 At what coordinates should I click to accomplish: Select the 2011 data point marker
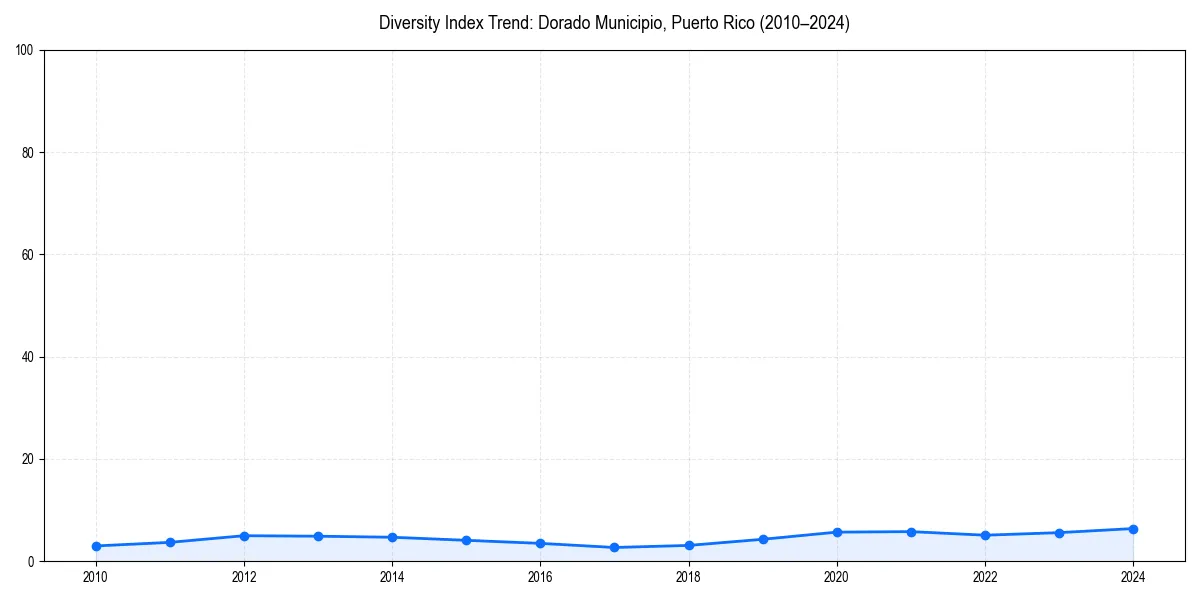click(169, 542)
